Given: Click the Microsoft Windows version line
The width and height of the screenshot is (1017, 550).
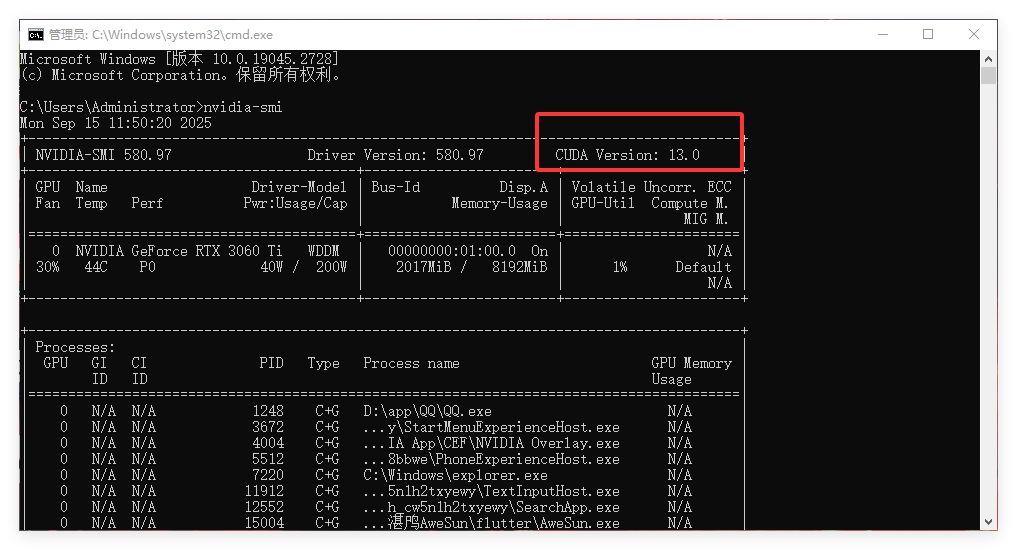Looking at the screenshot, I should (179, 59).
